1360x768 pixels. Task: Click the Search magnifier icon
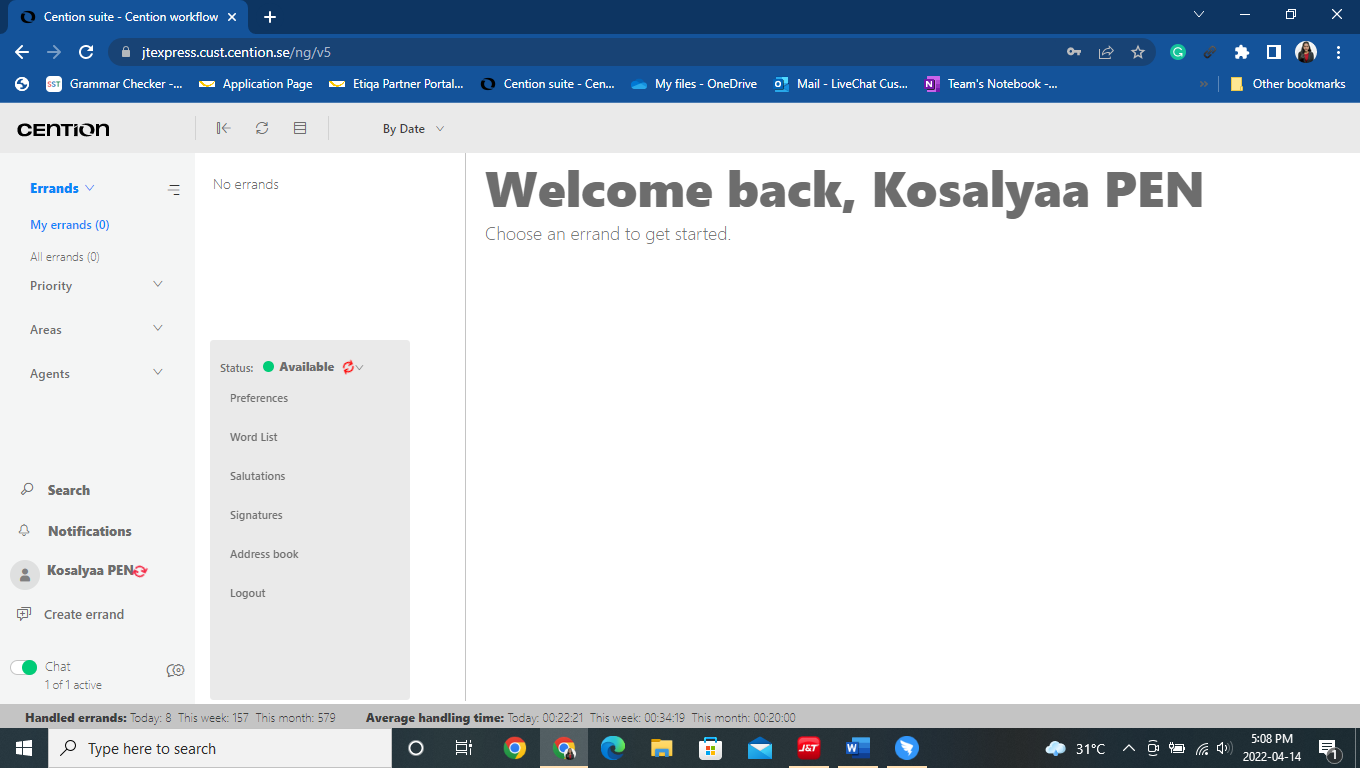click(x=27, y=490)
